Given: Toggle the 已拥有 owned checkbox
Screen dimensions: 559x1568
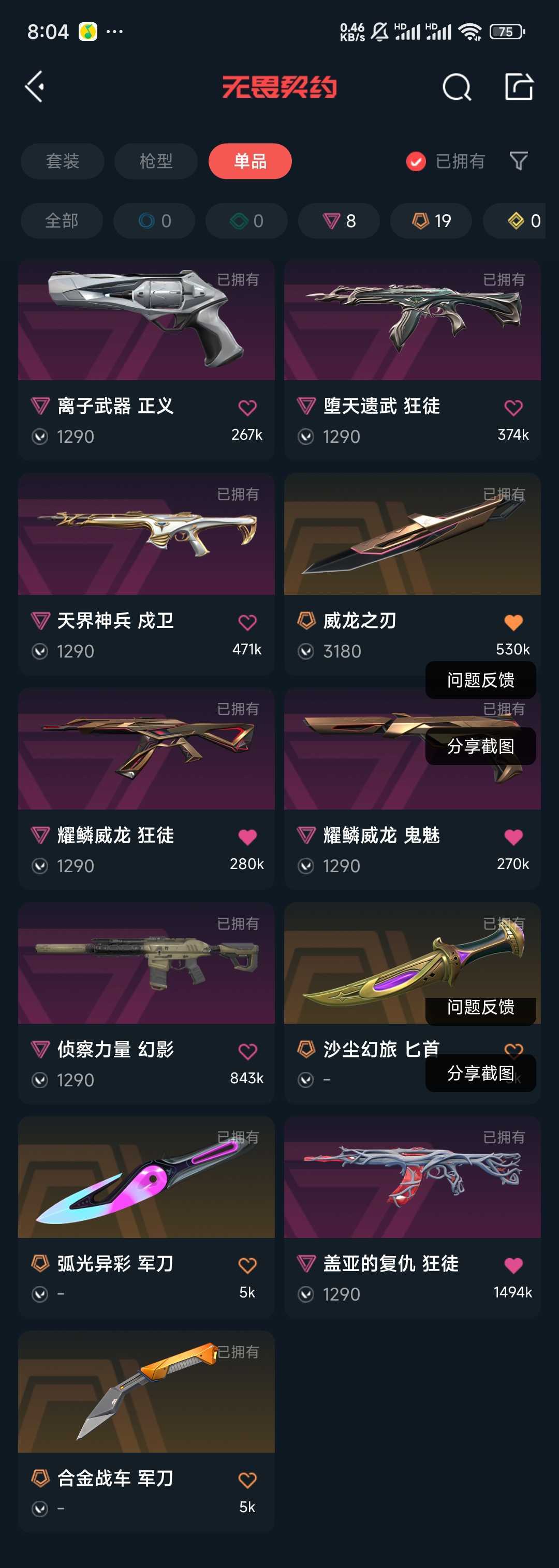Looking at the screenshot, I should [416, 161].
